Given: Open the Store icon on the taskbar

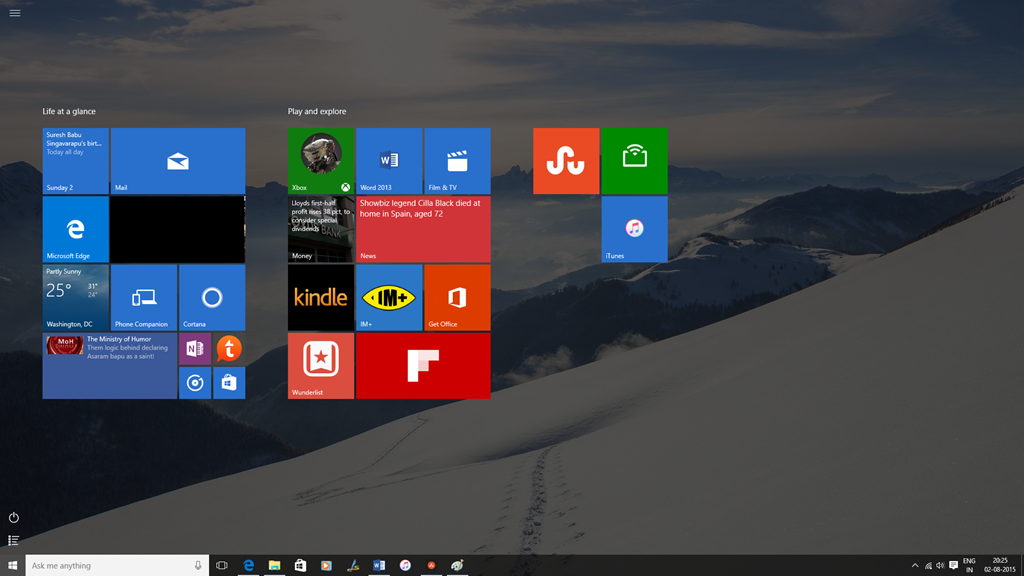Looking at the screenshot, I should [300, 566].
